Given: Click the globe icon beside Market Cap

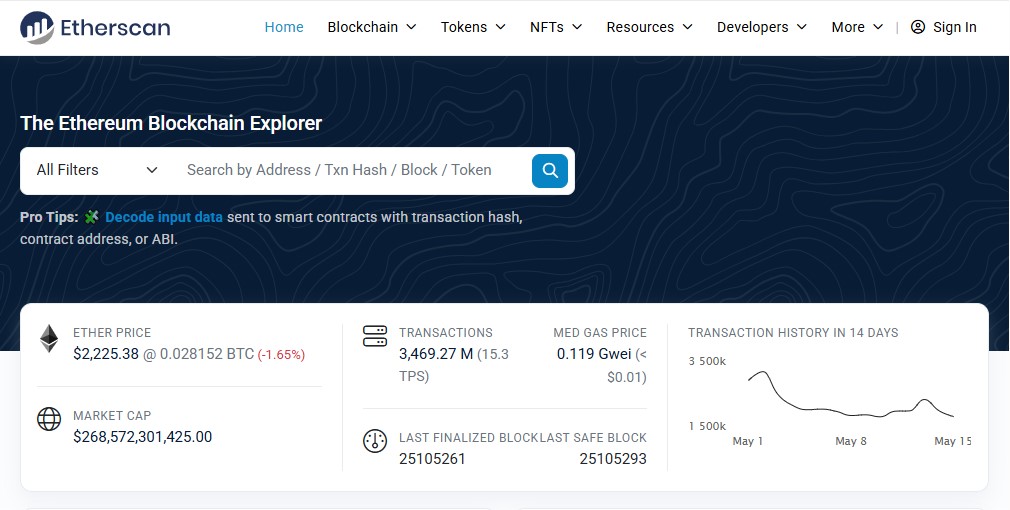Looking at the screenshot, I should [49, 419].
